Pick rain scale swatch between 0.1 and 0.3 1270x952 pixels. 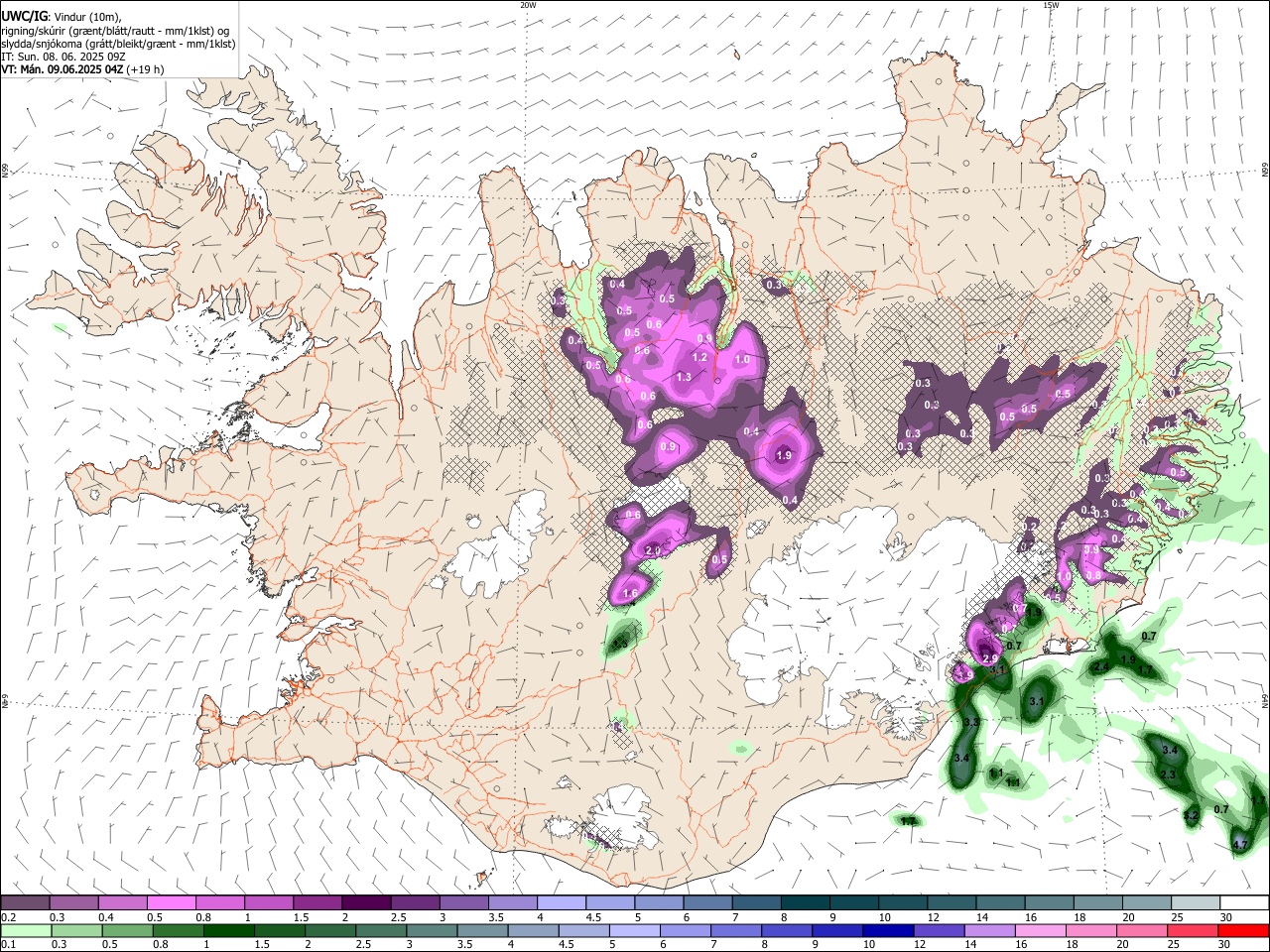pos(26,930)
